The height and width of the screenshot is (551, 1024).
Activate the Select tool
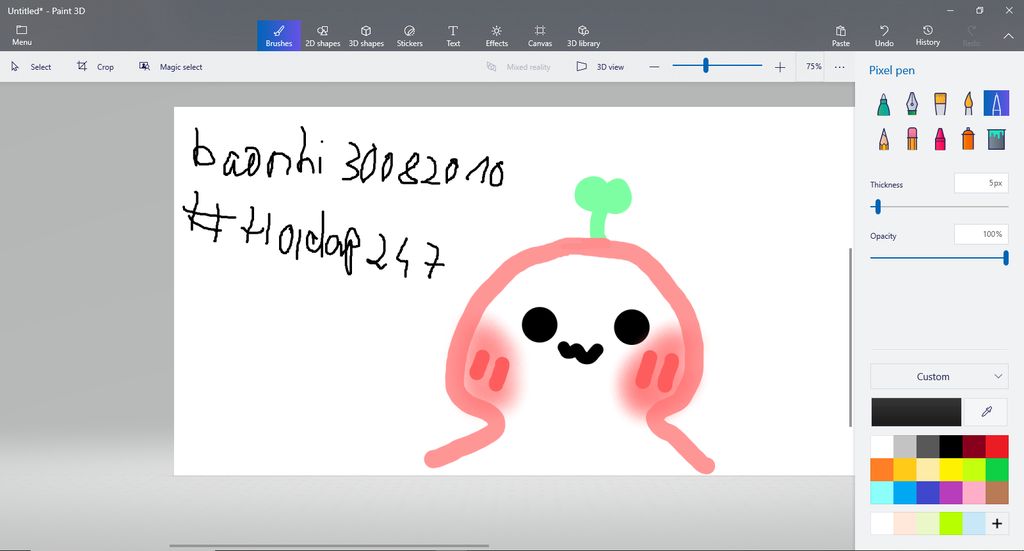tap(31, 67)
